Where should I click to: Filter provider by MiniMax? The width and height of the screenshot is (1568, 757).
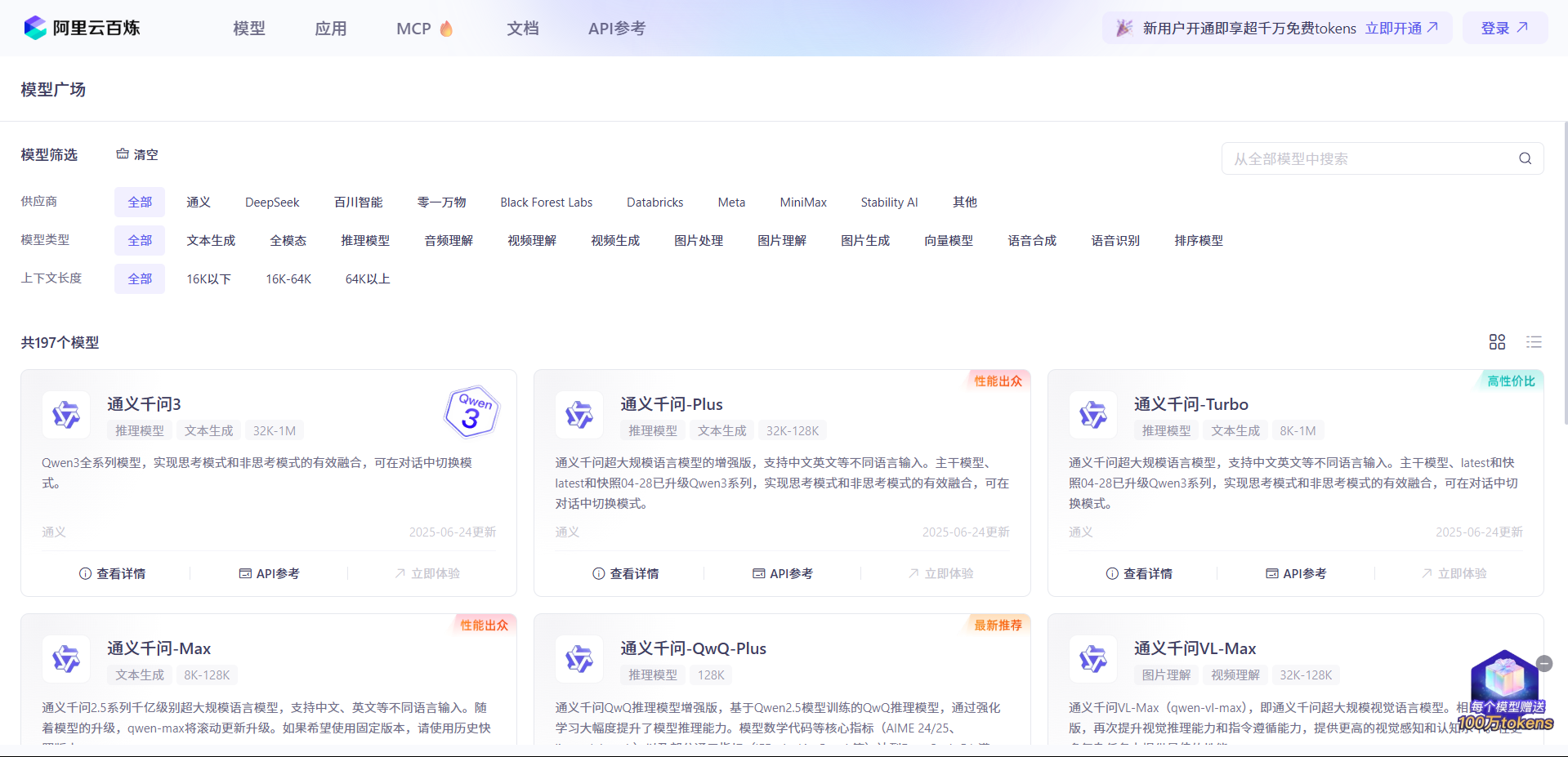pos(803,202)
